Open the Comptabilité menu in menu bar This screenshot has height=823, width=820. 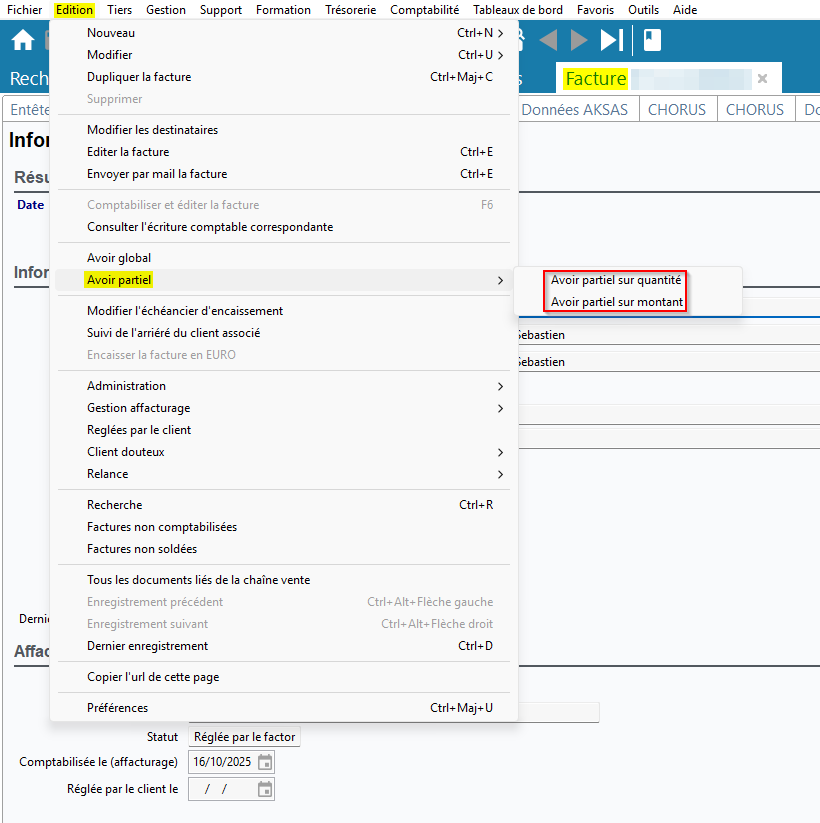click(x=424, y=10)
